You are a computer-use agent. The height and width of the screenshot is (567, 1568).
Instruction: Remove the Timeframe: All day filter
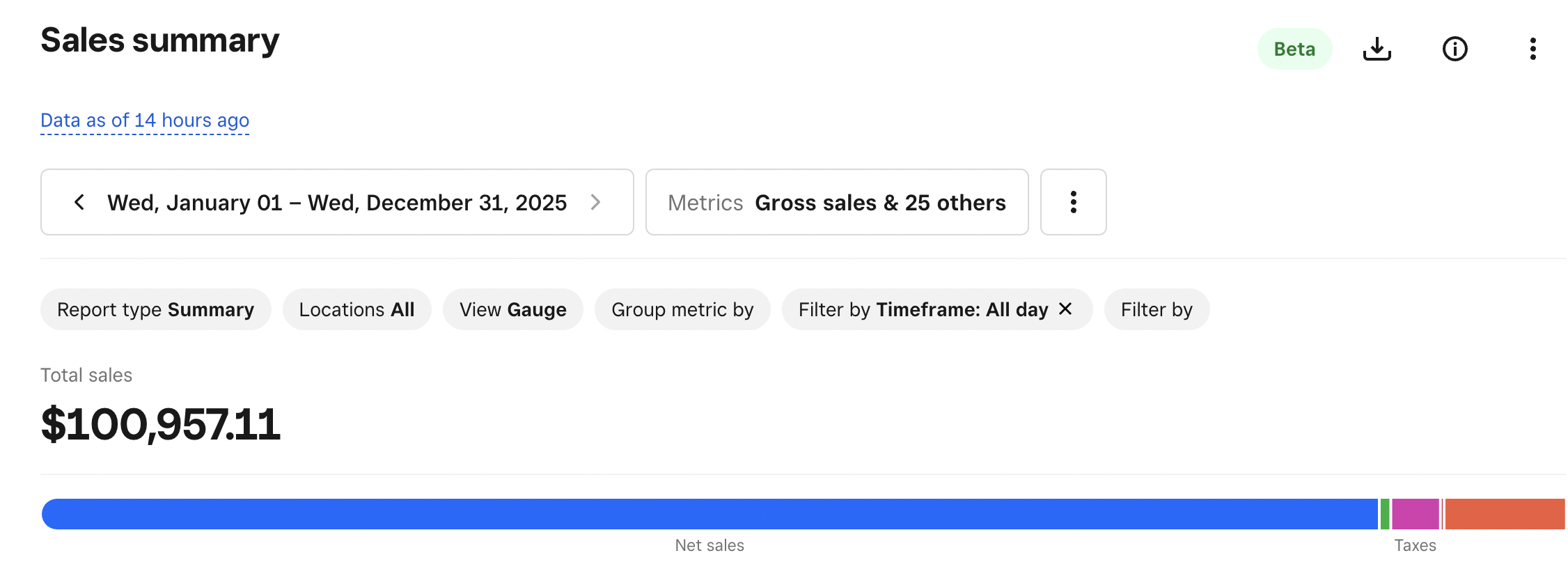pyautogui.click(x=1065, y=309)
